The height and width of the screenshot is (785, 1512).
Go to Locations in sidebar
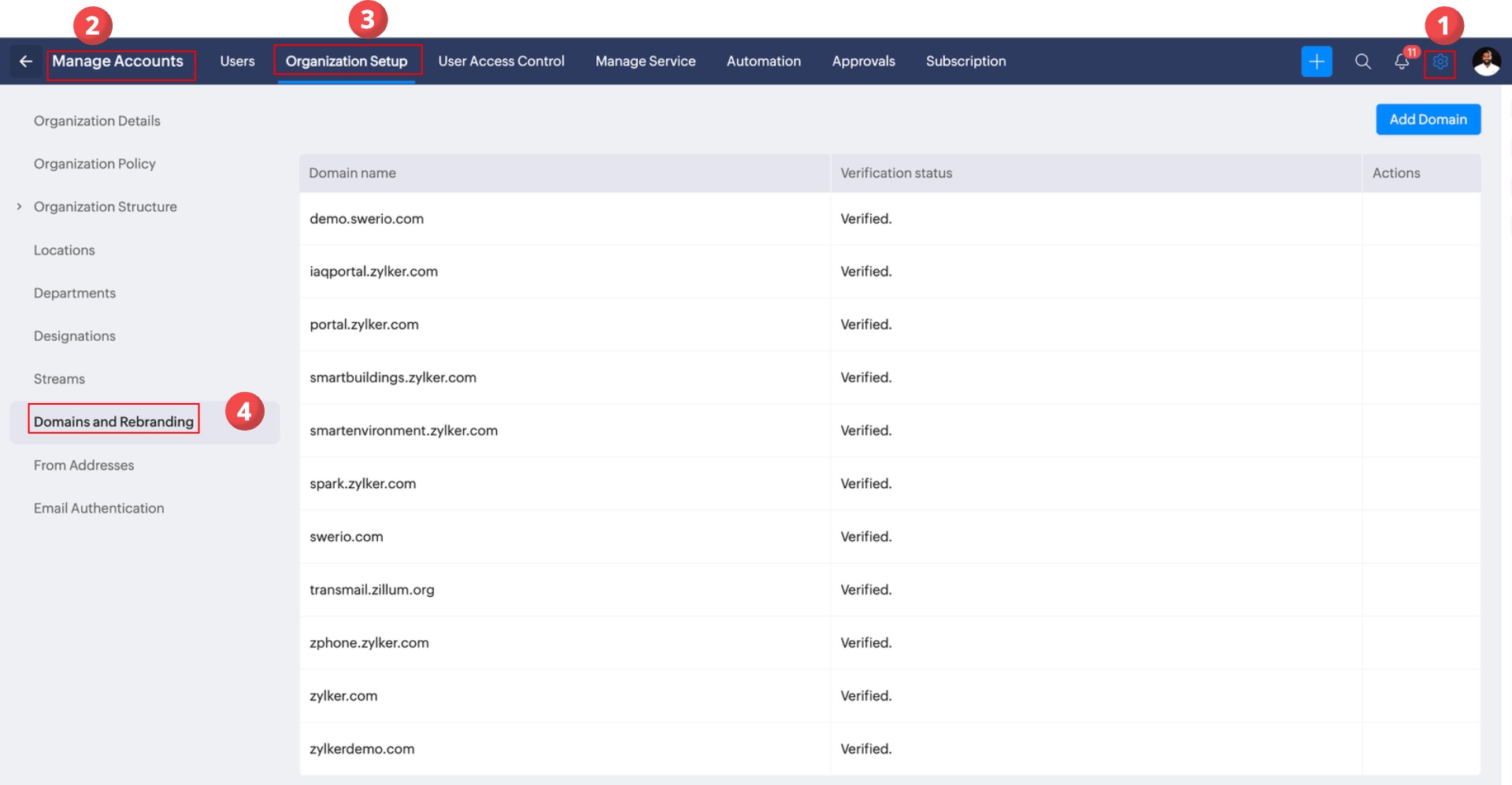(65, 250)
